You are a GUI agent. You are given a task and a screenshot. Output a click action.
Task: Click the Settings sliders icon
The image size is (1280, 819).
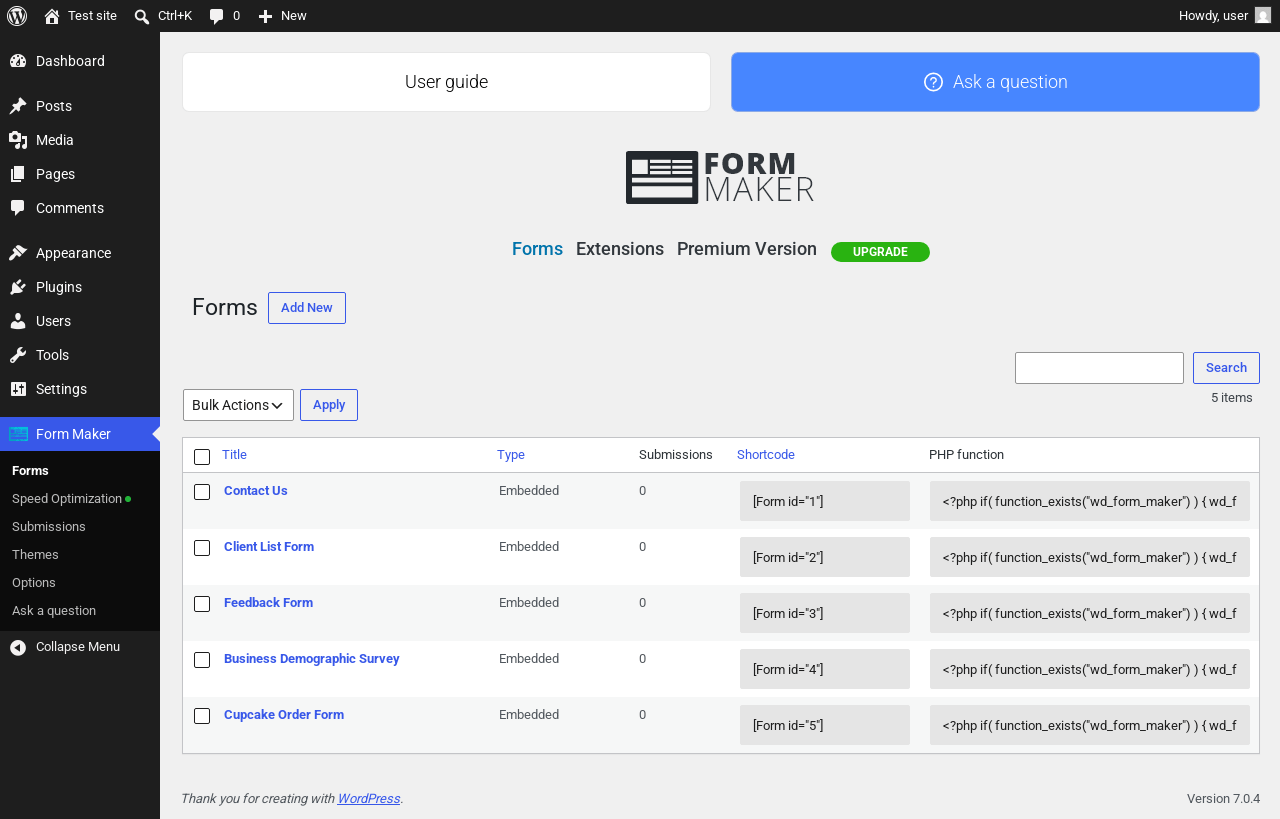coord(18,389)
